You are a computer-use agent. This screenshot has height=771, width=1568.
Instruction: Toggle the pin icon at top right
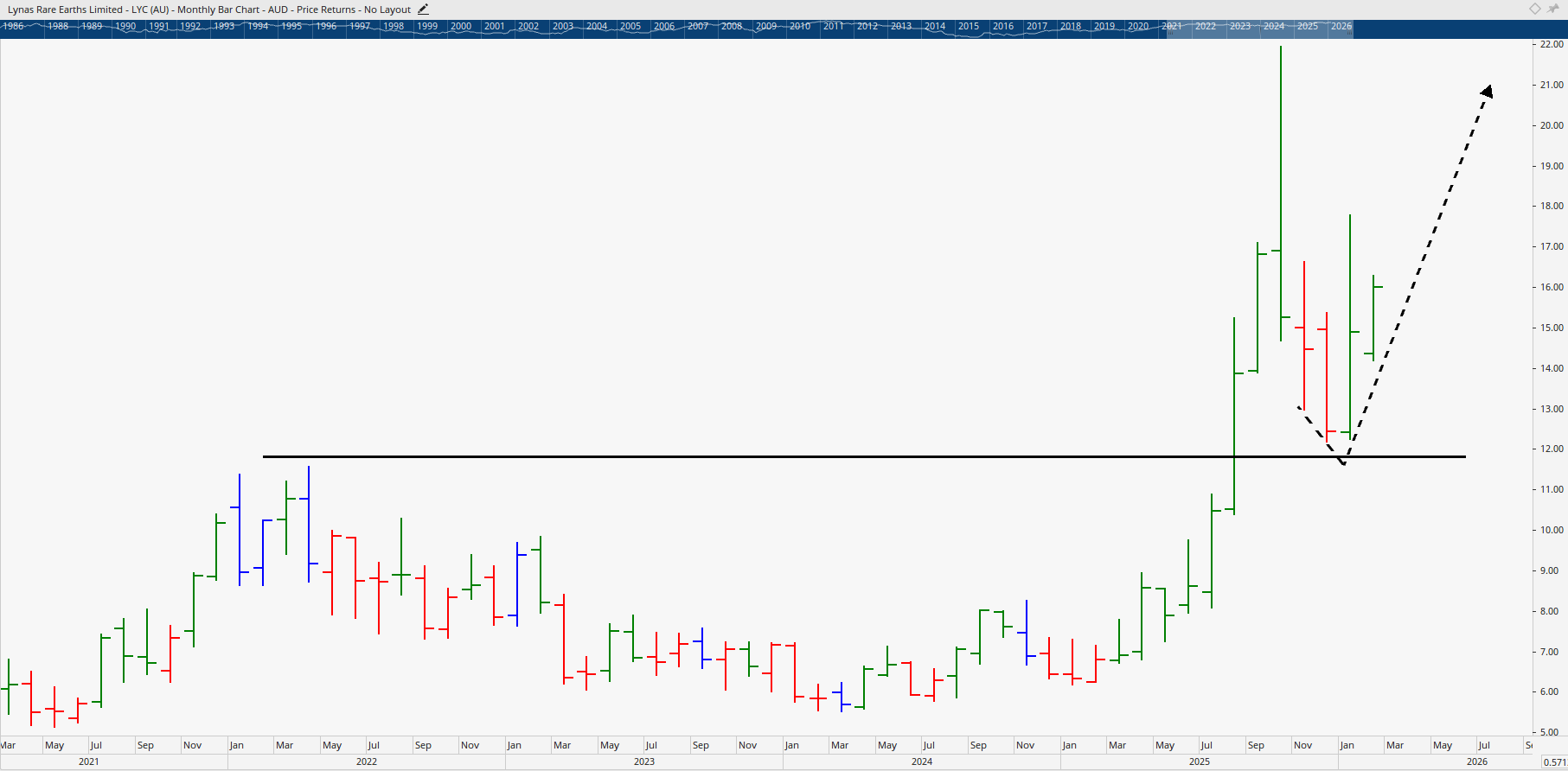(x=1553, y=9)
